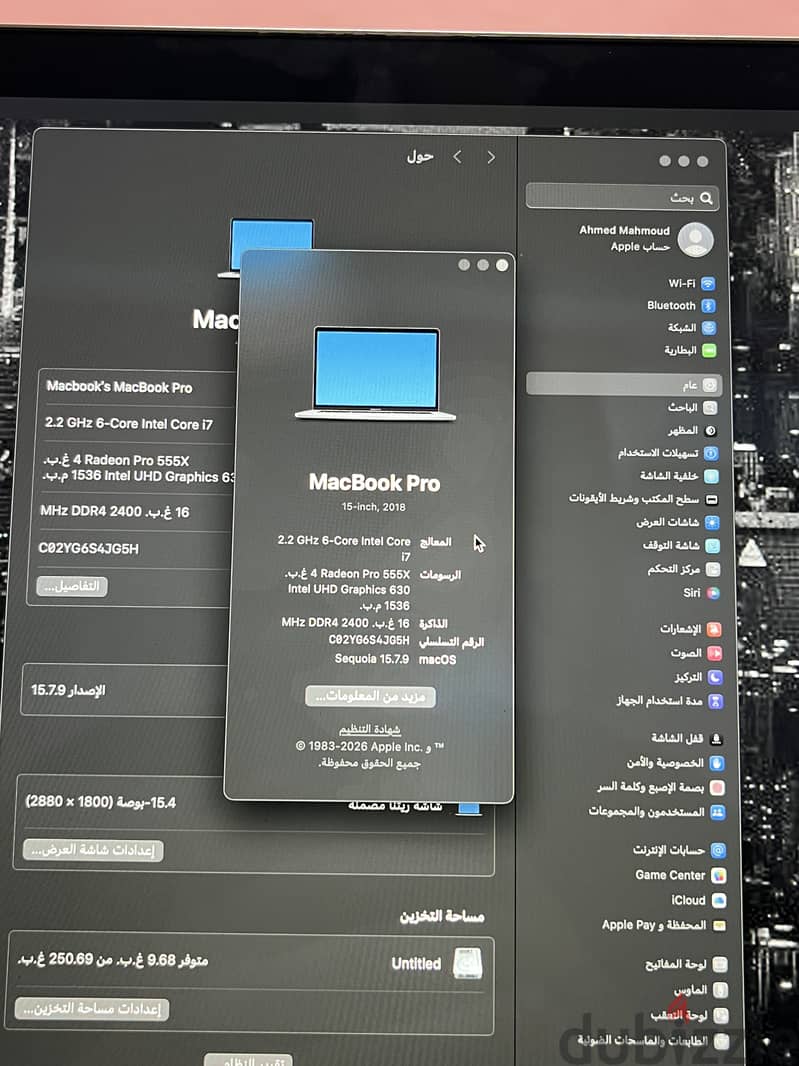Click the 16 GB 2400 MHz DDR4 memory row

114,511
